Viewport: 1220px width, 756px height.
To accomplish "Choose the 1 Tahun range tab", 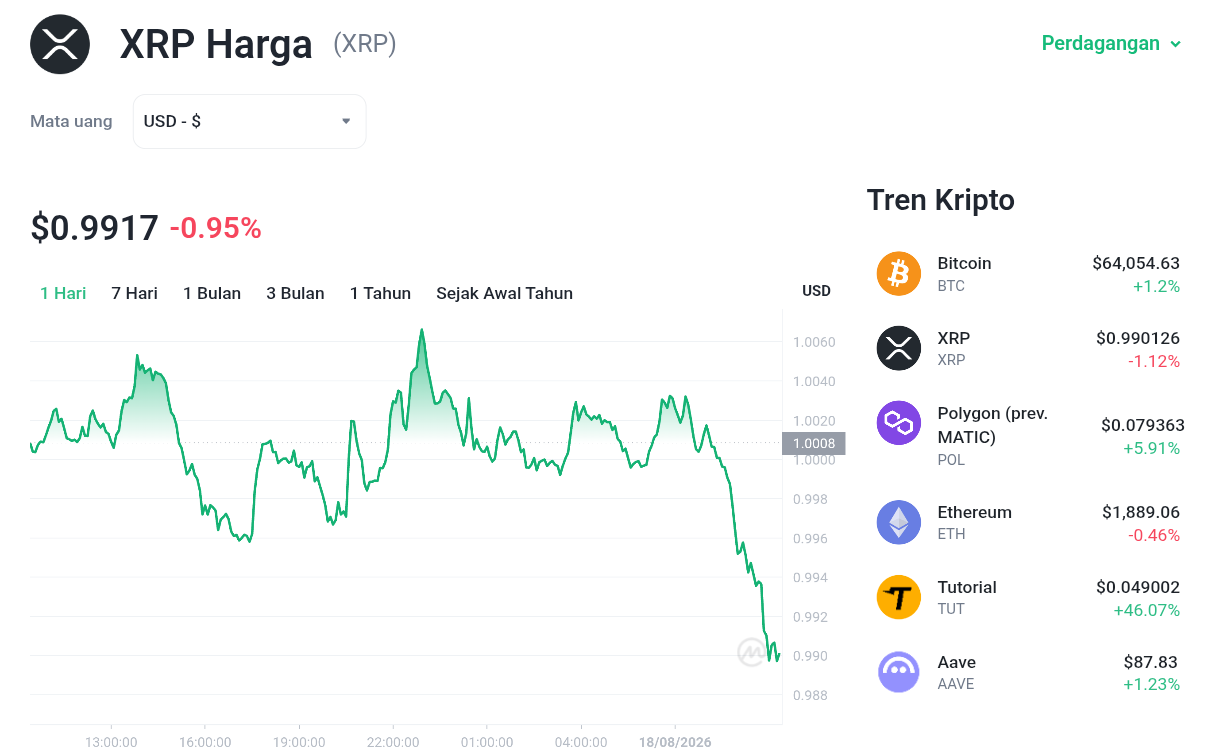I will [380, 293].
